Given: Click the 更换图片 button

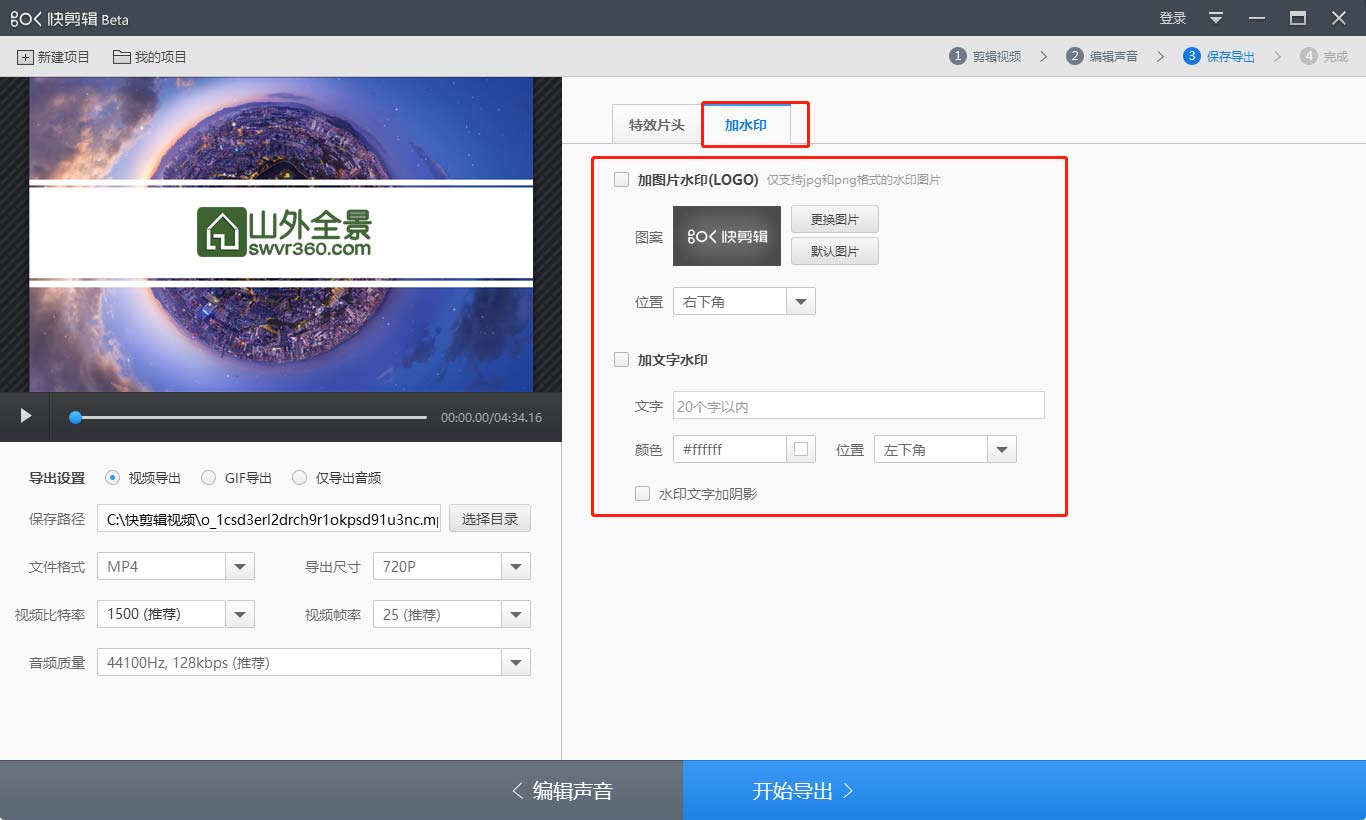Looking at the screenshot, I should 834,219.
